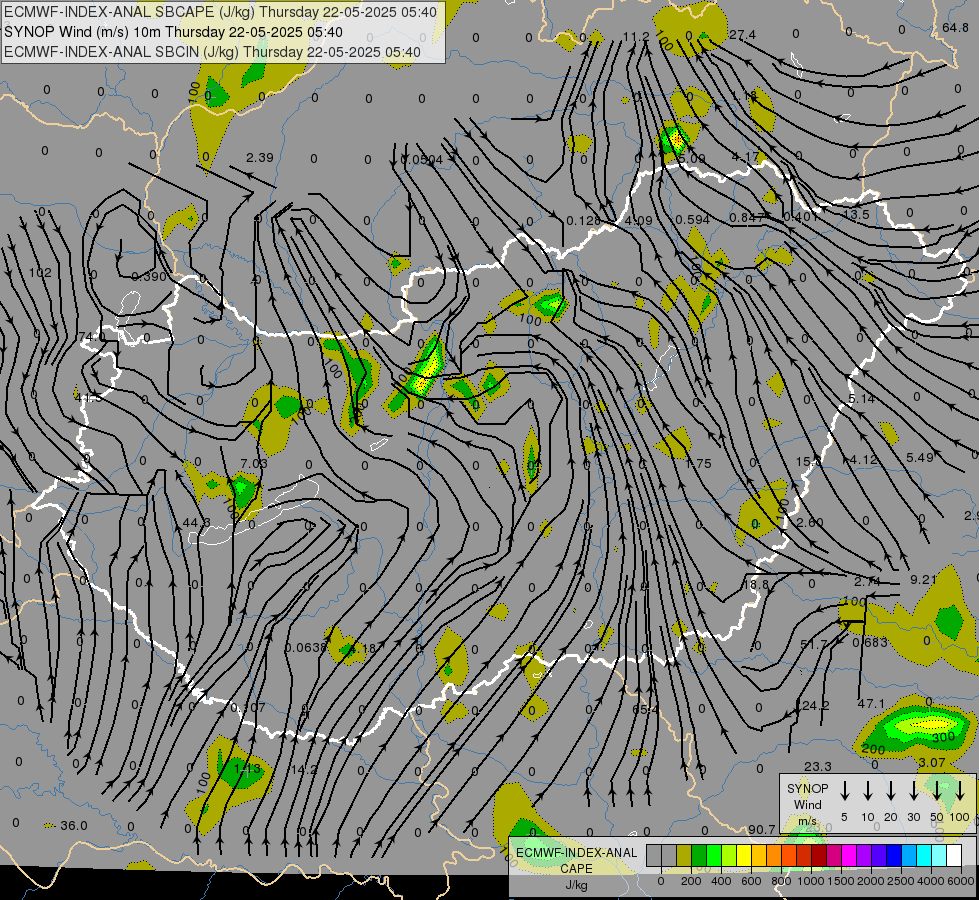Click the 0.128 value on the map
979x900 pixels.
pyautogui.click(x=583, y=220)
